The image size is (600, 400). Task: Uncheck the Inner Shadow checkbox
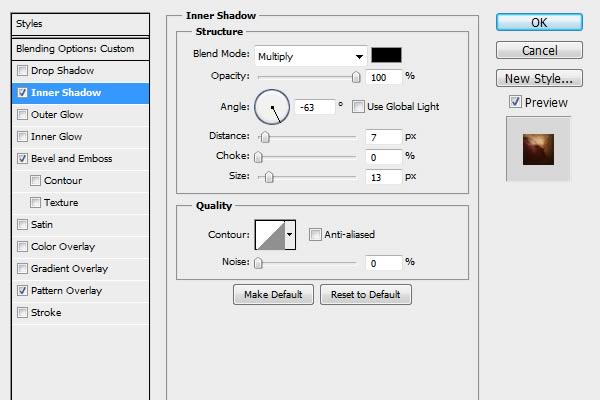click(22, 93)
